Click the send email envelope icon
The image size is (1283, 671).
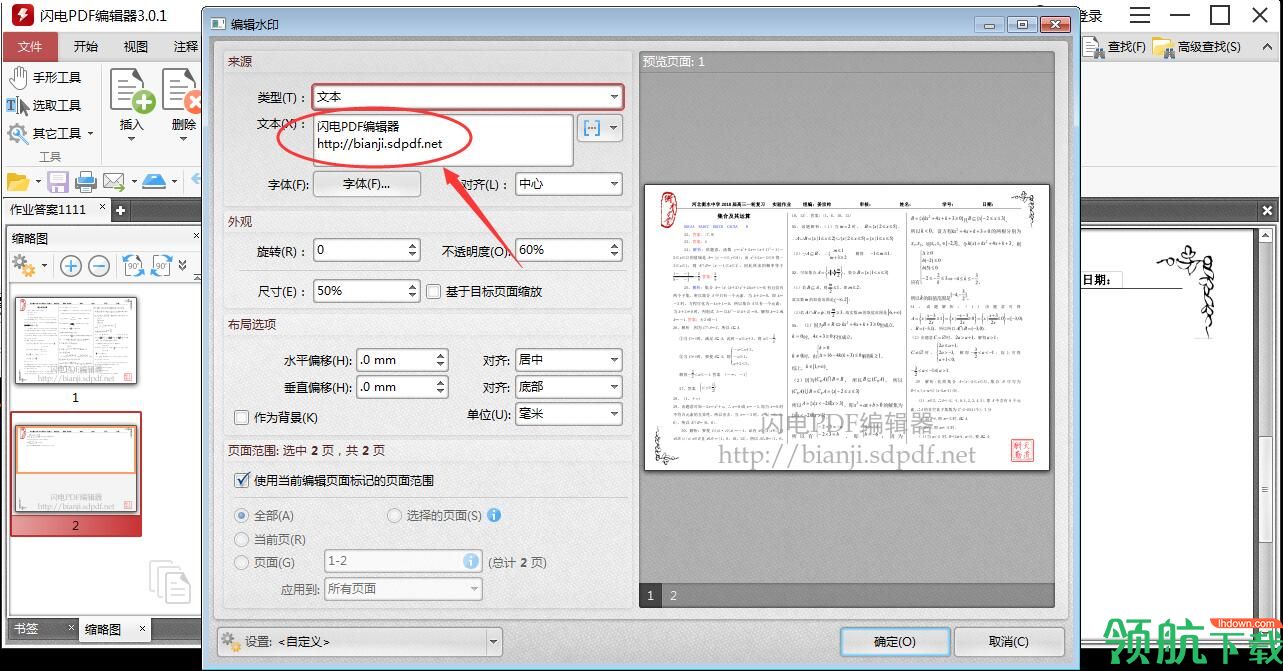click(x=113, y=182)
